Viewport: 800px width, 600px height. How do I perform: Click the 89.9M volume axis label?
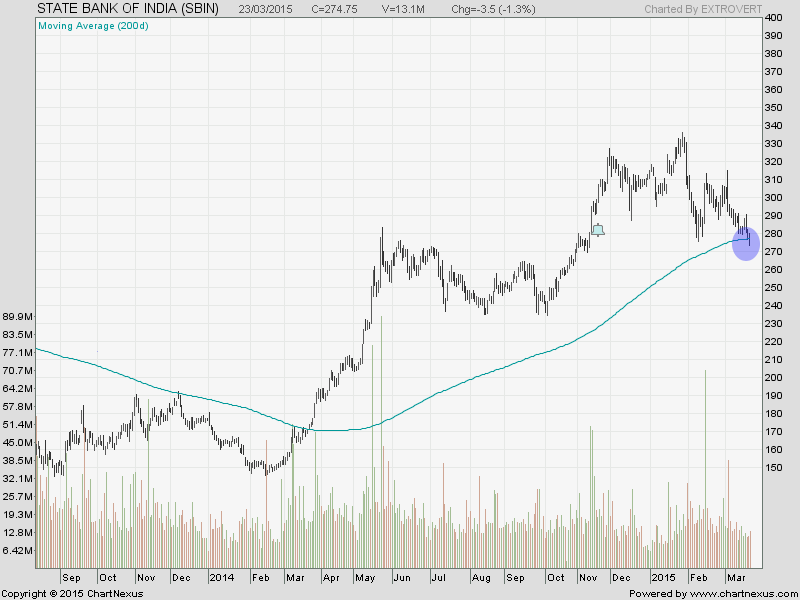(20, 317)
